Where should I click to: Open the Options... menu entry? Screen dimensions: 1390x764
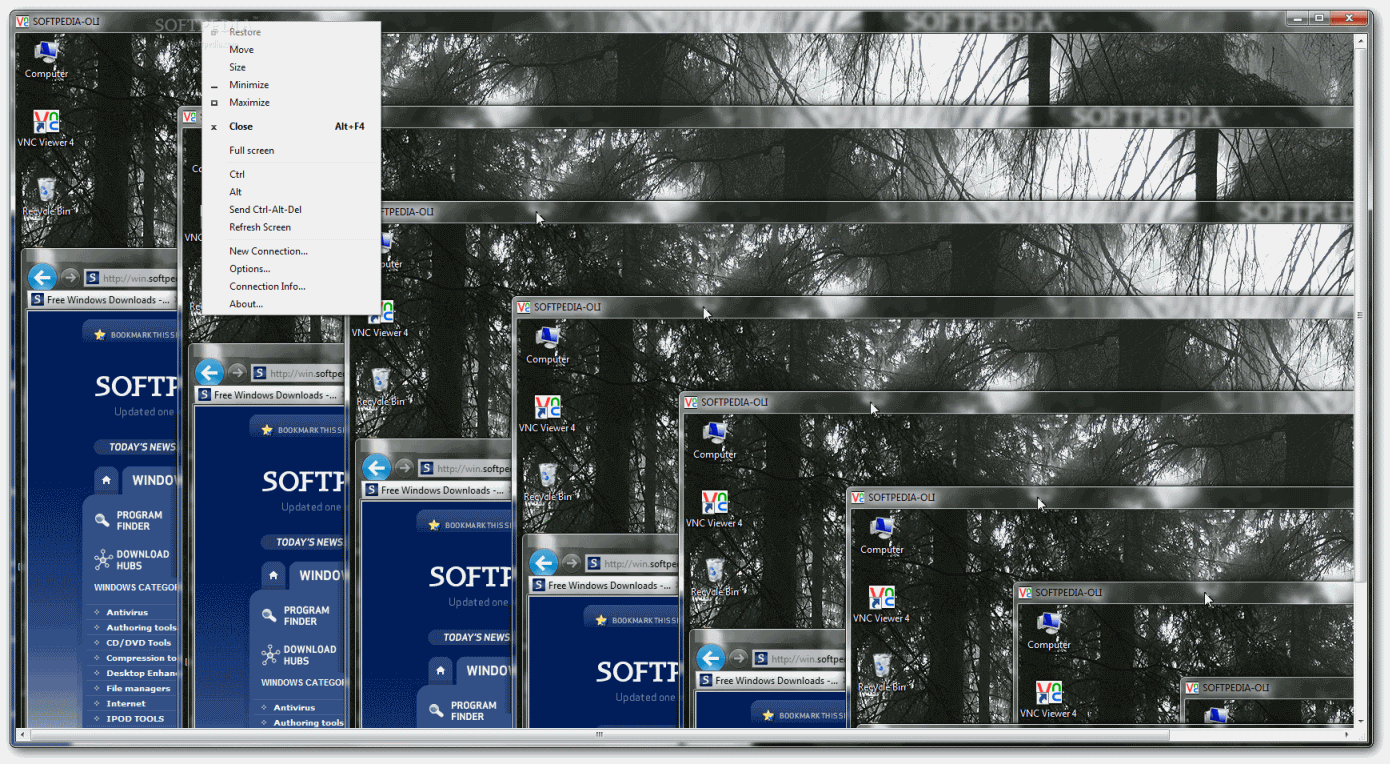tap(291, 269)
